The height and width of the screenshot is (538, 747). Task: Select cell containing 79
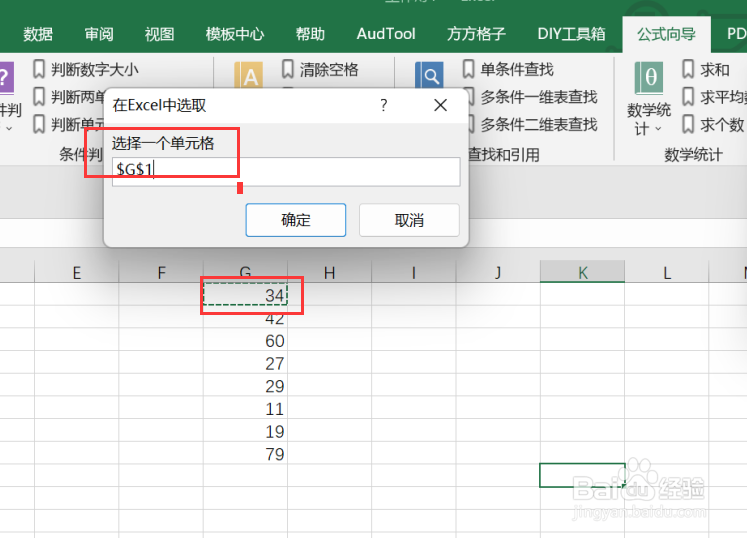pyautogui.click(x=245, y=453)
